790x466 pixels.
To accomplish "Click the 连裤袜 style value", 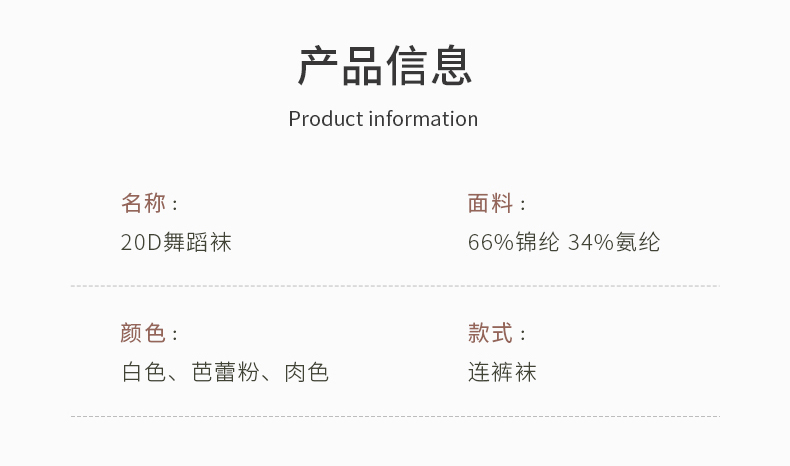I will point(502,373).
